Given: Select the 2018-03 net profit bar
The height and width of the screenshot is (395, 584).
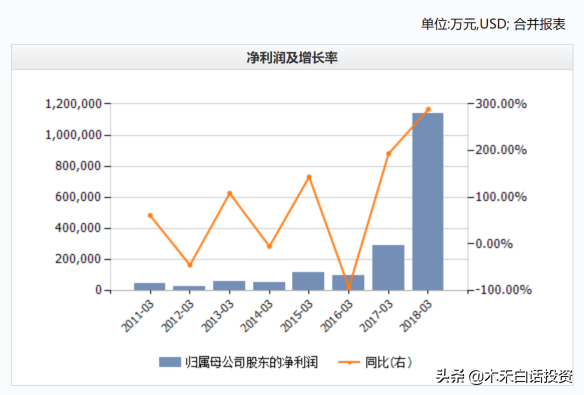Looking at the screenshot, I should (x=428, y=201).
